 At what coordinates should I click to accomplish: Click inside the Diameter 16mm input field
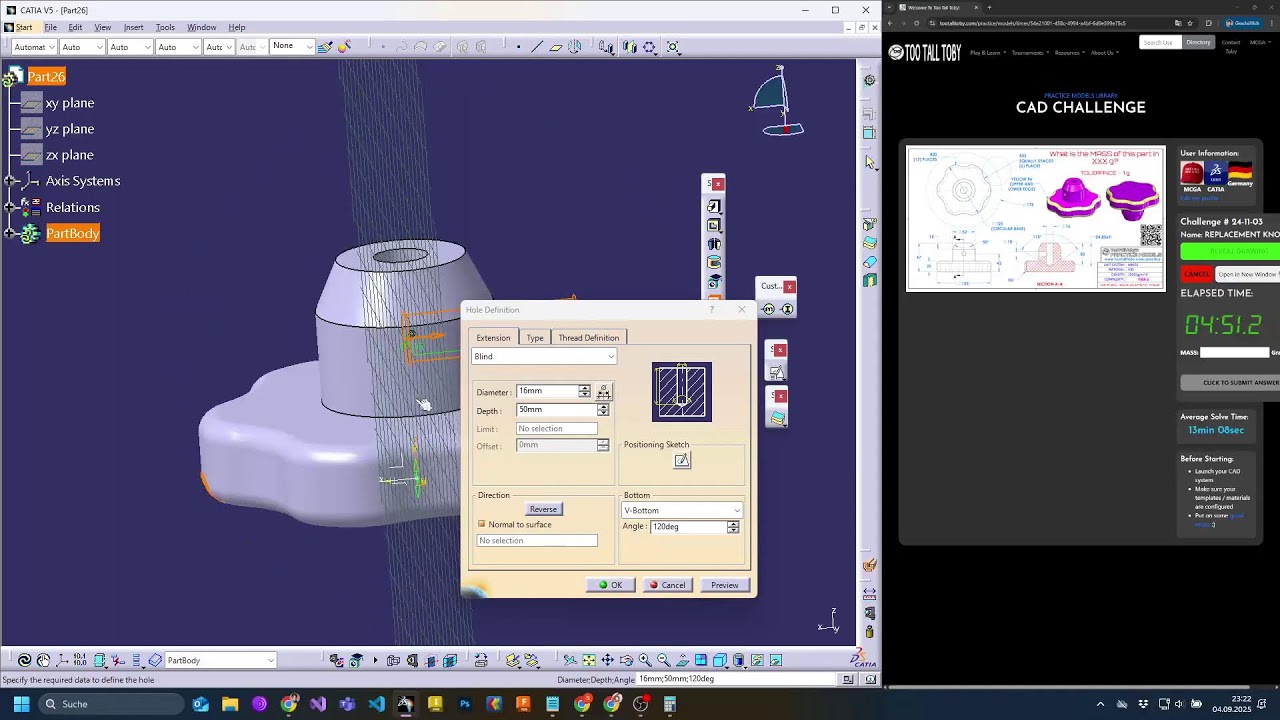point(546,391)
